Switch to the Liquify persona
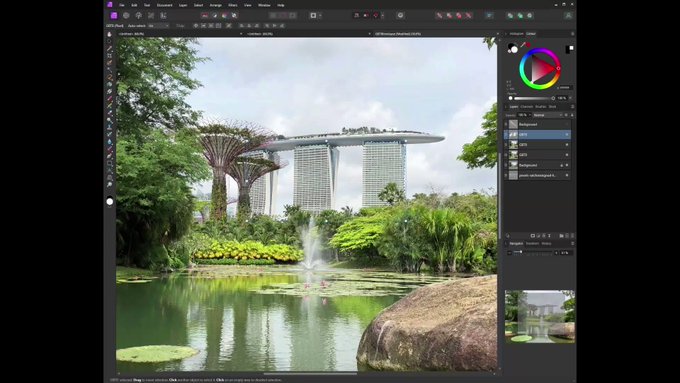 (126, 15)
